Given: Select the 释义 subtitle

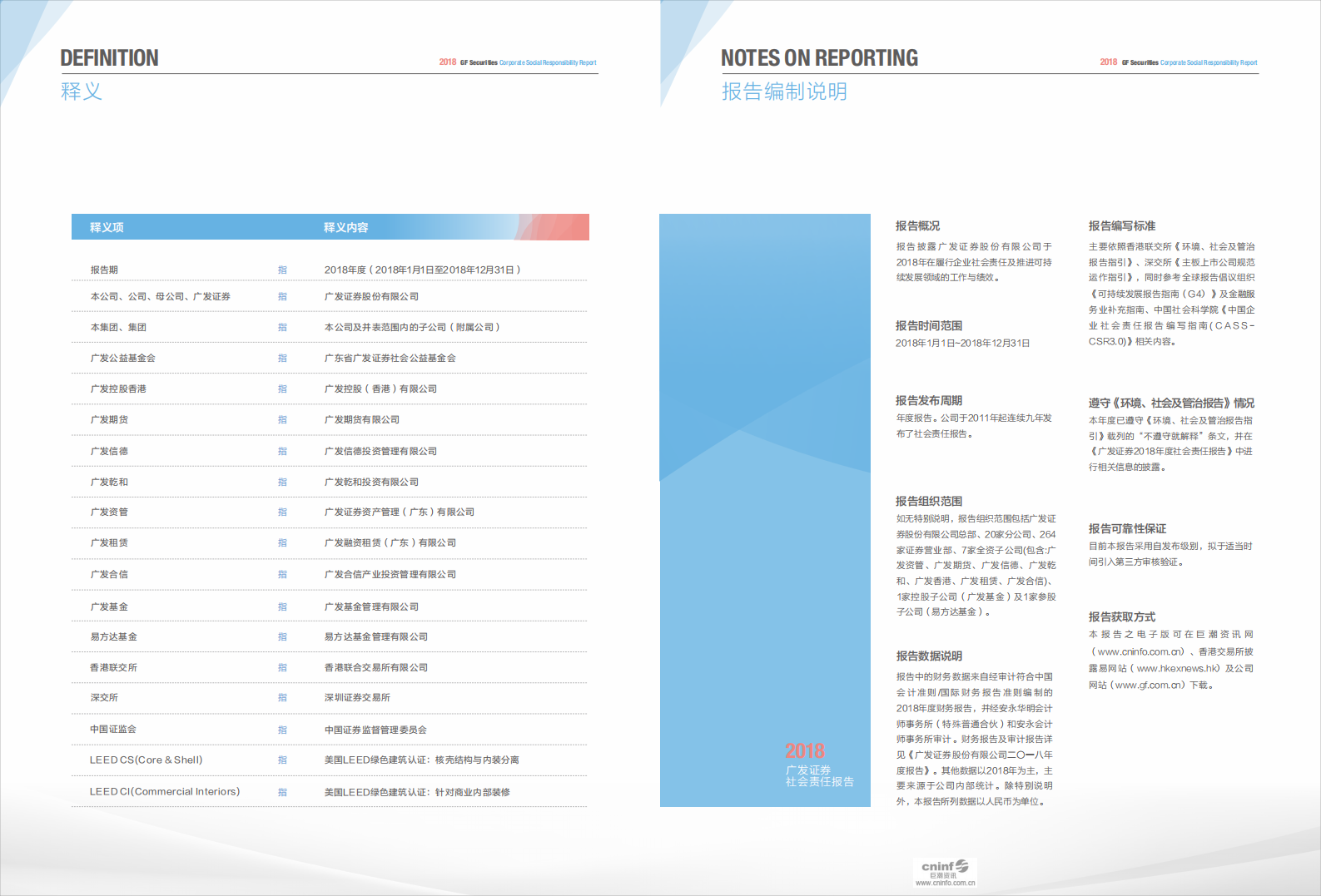Looking at the screenshot, I should (x=82, y=92).
